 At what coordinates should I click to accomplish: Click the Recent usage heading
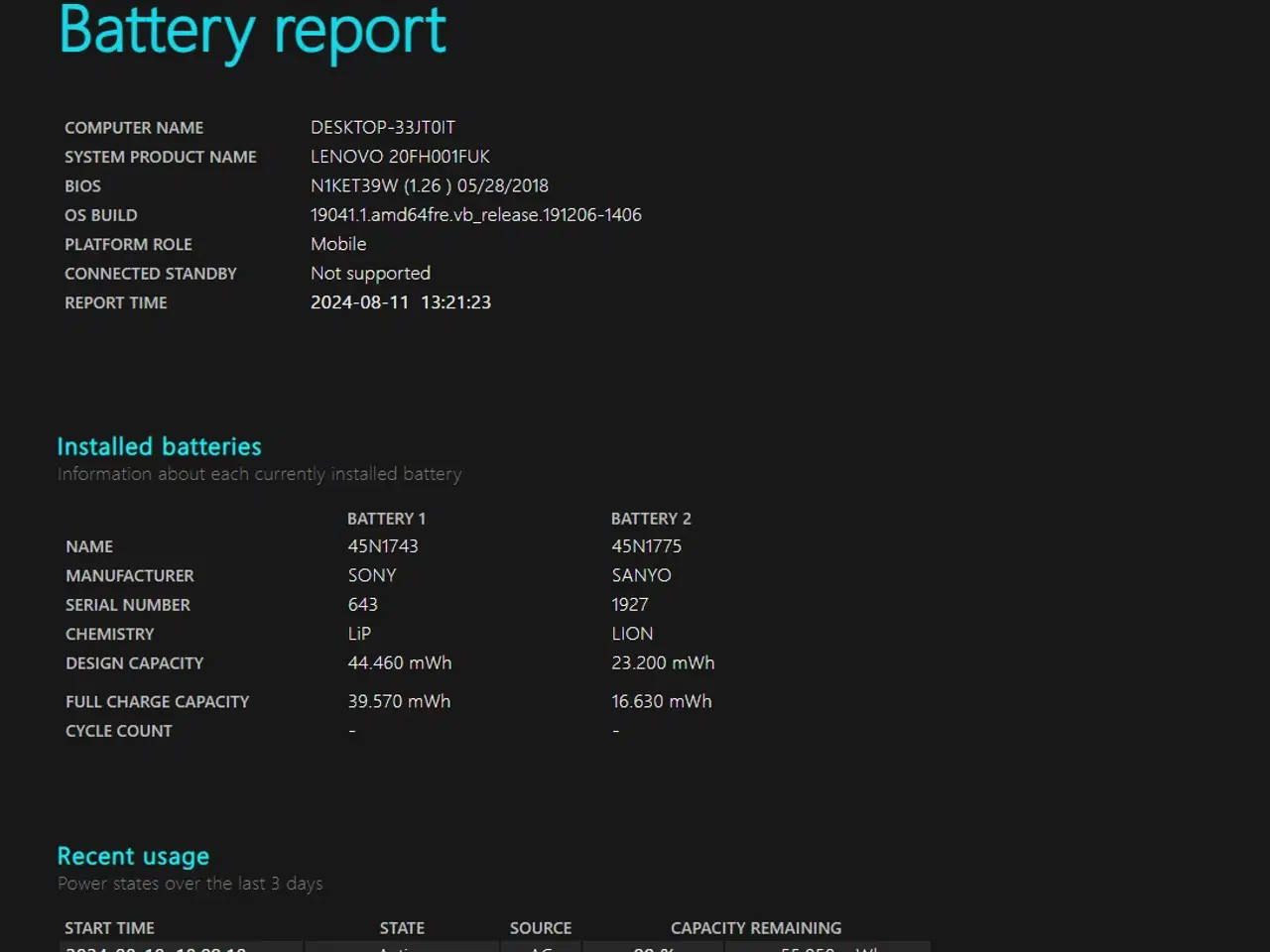pos(133,856)
